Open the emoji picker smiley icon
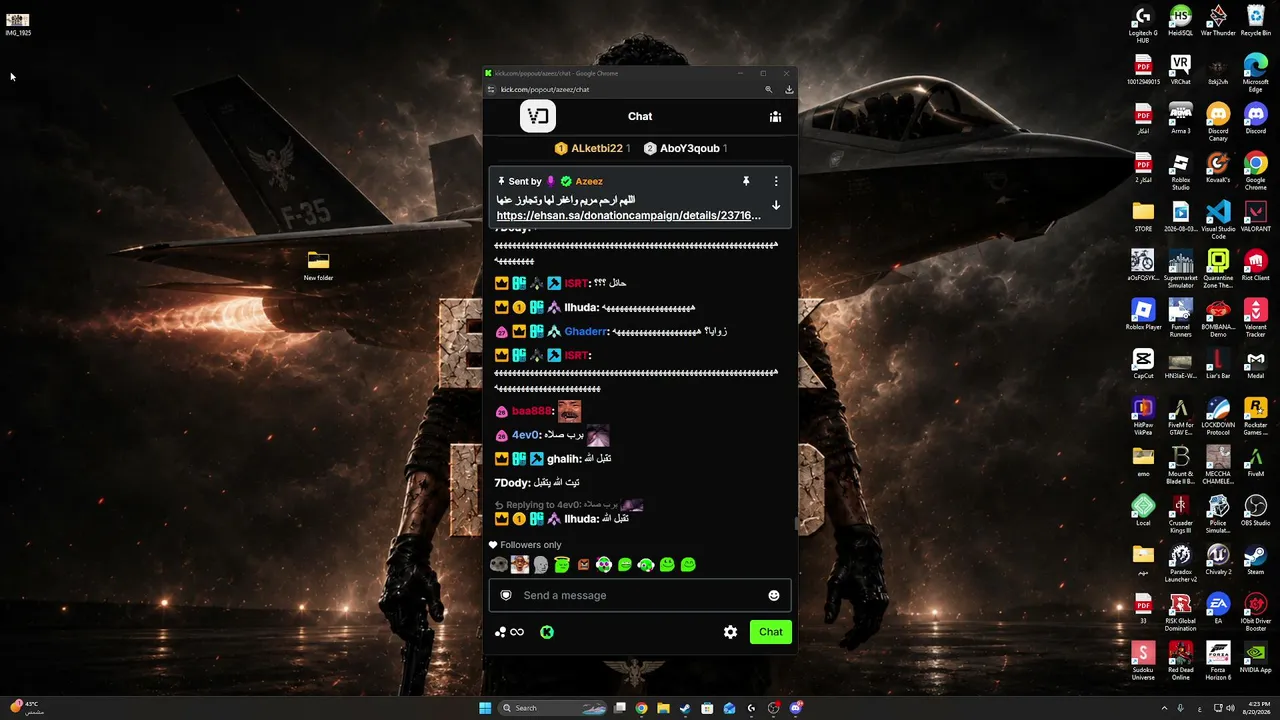Image resolution: width=1280 pixels, height=720 pixels. coord(773,595)
